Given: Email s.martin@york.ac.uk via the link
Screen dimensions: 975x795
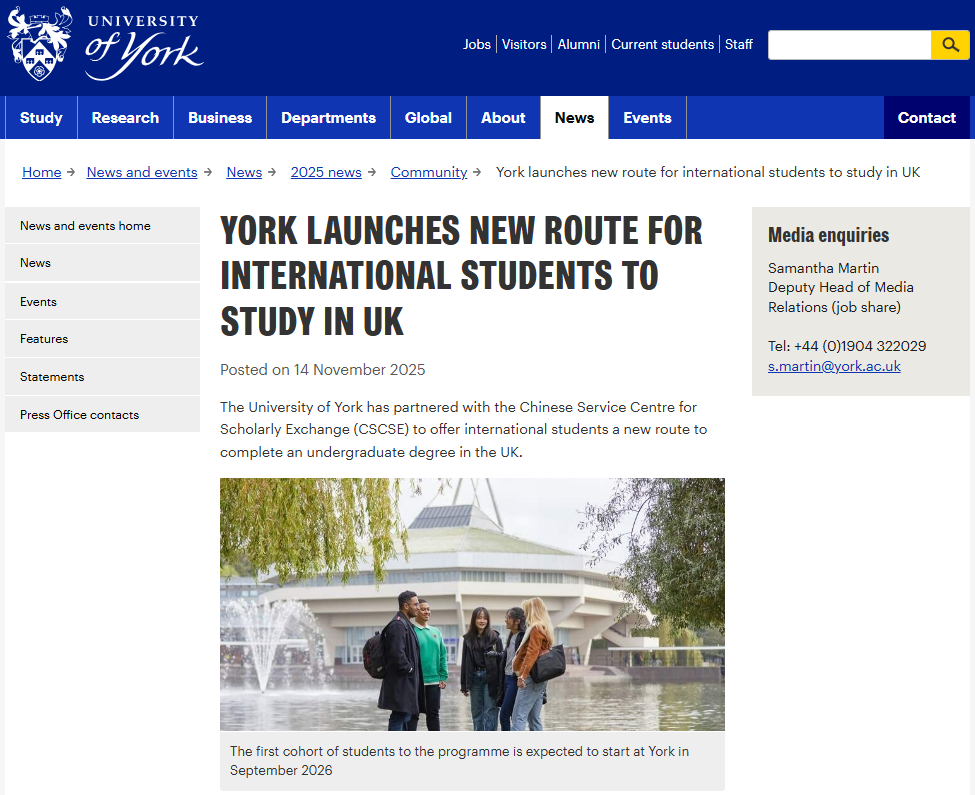Looking at the screenshot, I should tap(834, 366).
